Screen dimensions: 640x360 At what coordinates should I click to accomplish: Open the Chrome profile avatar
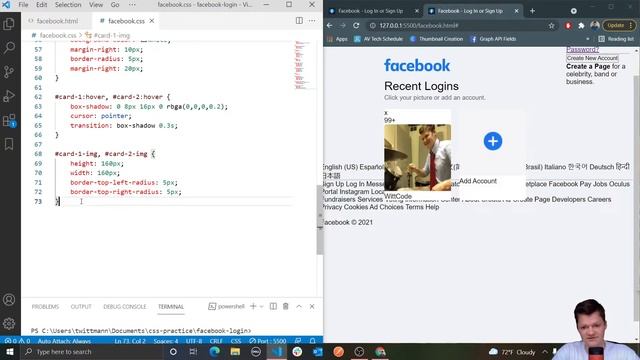tap(595, 25)
